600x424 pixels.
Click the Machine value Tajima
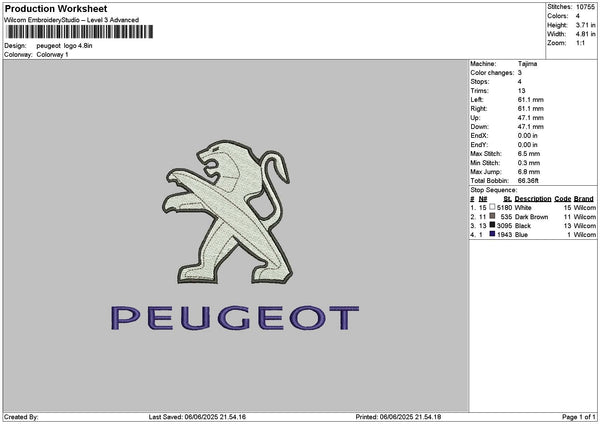pos(527,64)
